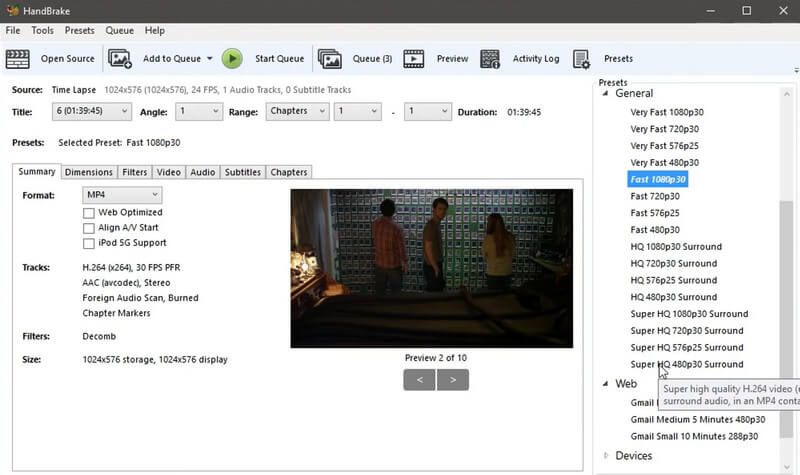Go to the previous preview image

click(x=419, y=380)
